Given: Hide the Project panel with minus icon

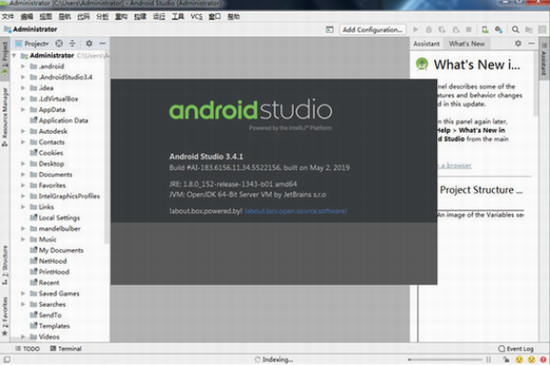Looking at the screenshot, I should [102, 43].
